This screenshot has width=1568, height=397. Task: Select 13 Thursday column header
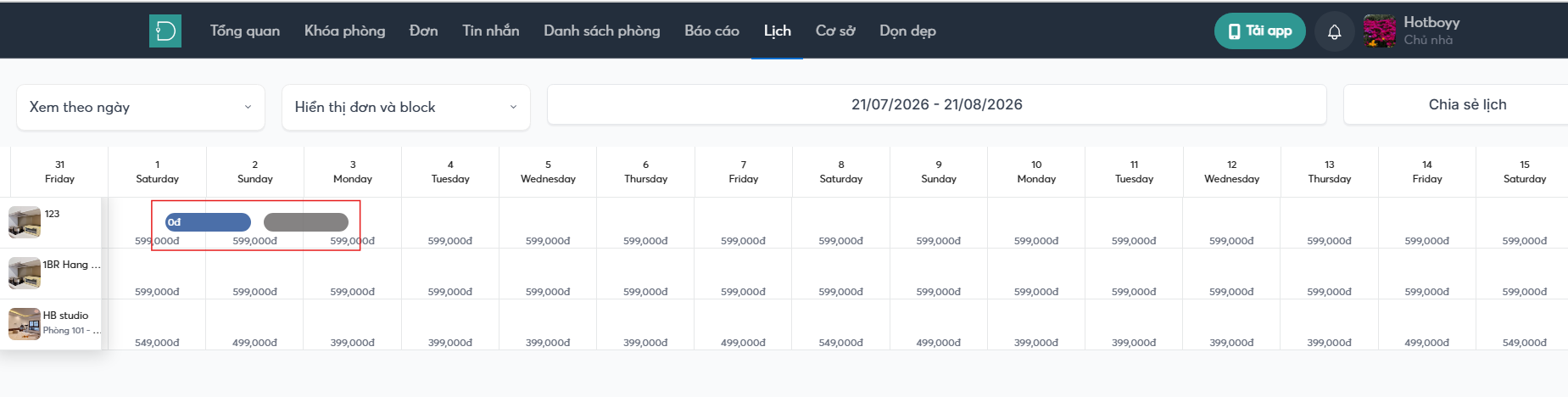pyautogui.click(x=1330, y=171)
